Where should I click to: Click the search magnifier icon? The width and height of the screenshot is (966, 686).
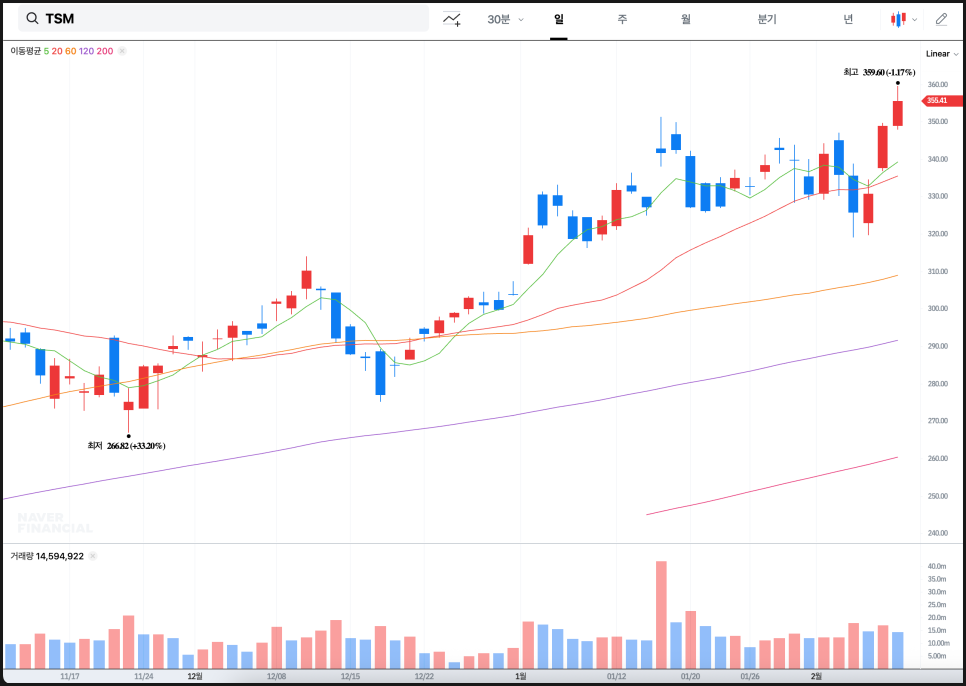32,19
